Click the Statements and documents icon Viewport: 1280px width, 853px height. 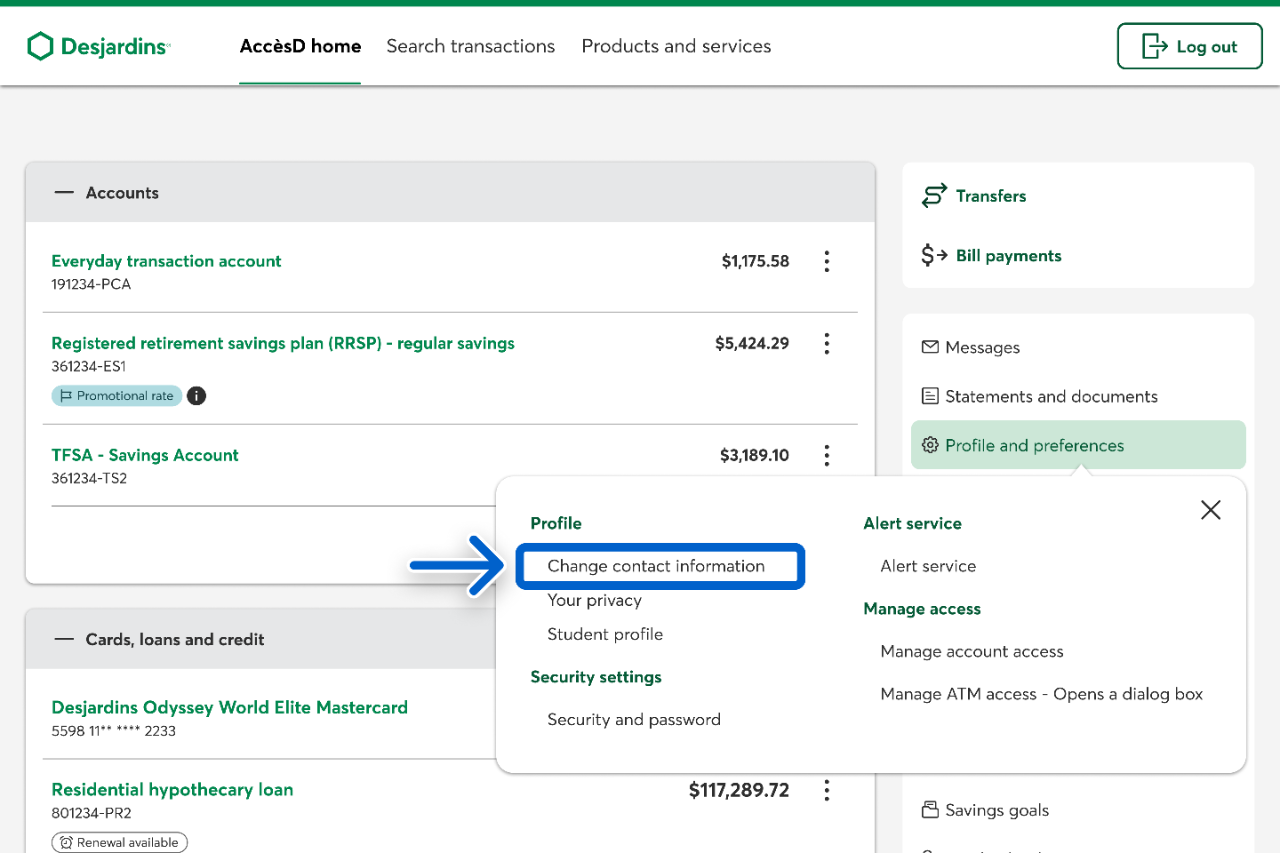[x=930, y=396]
